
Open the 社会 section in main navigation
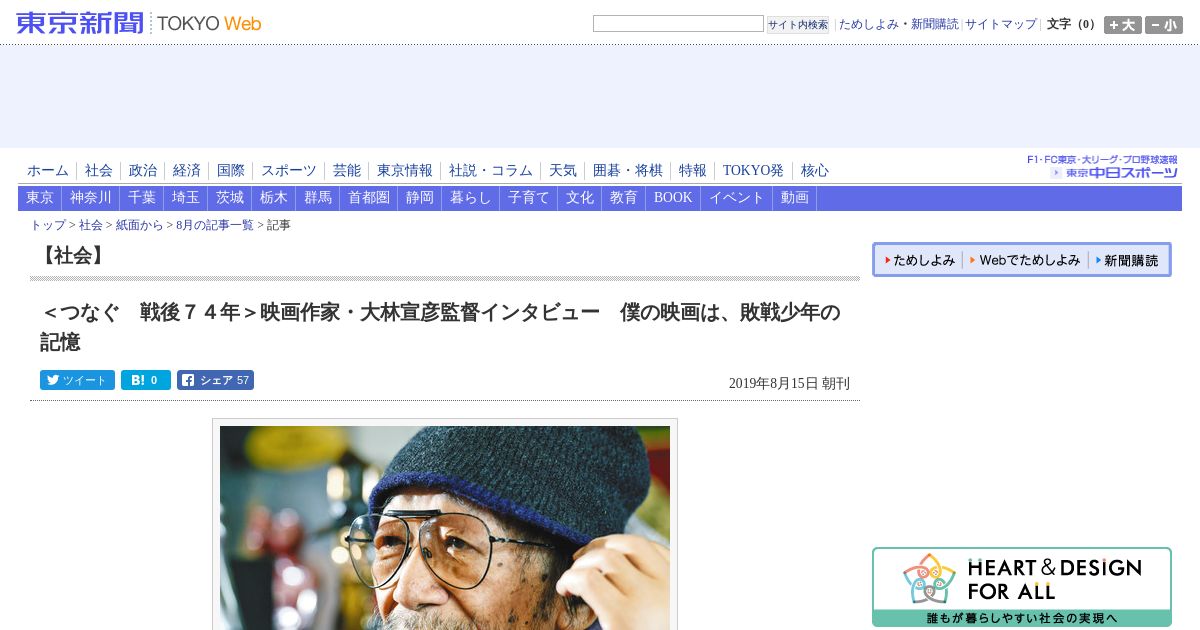click(99, 171)
